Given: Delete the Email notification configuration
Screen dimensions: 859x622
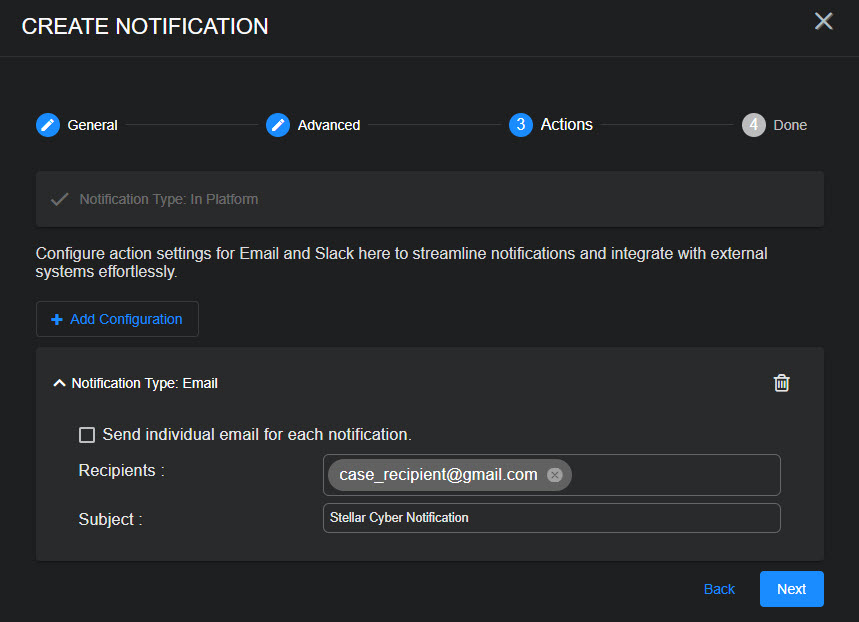Looking at the screenshot, I should [782, 383].
